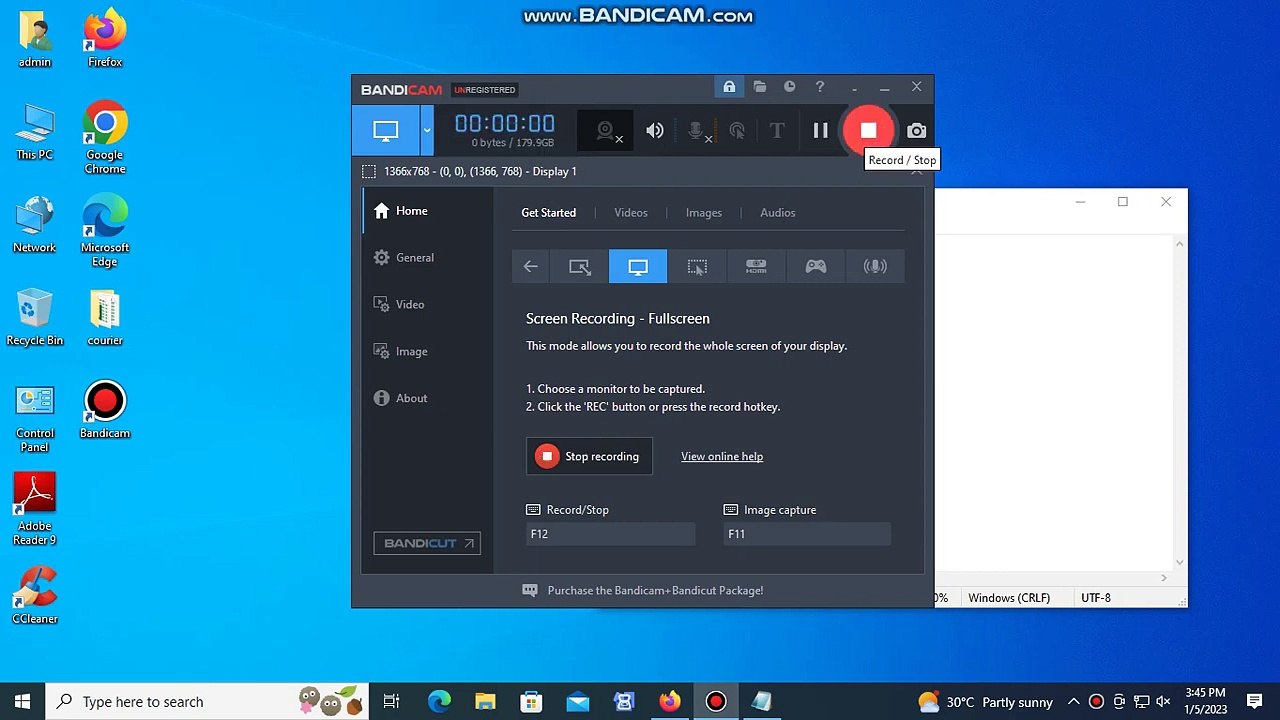Screen dimensions: 1280x720
Task: Open the Home section in the sidebar
Action: pyautogui.click(x=427, y=211)
